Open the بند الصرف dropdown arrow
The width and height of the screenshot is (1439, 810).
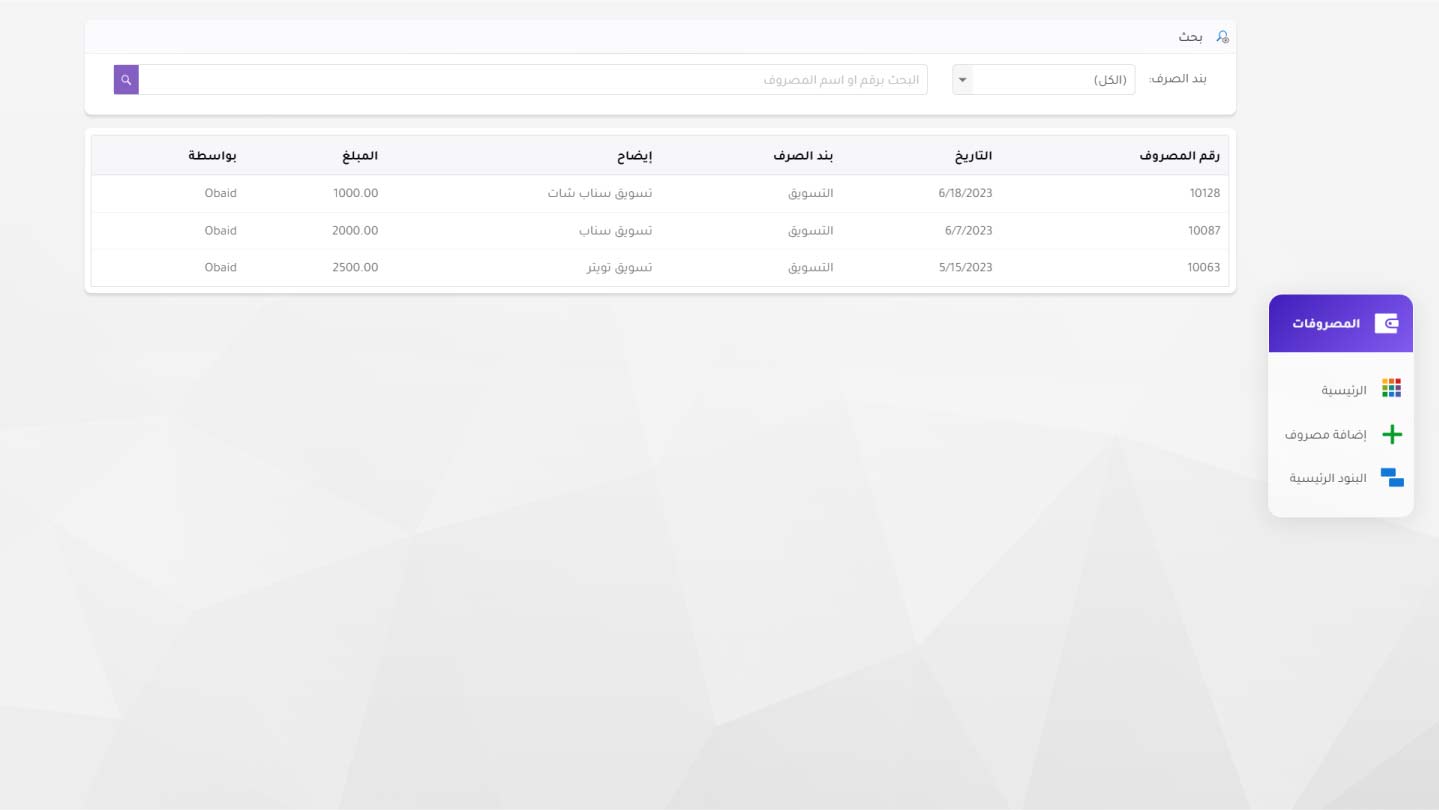(962, 80)
